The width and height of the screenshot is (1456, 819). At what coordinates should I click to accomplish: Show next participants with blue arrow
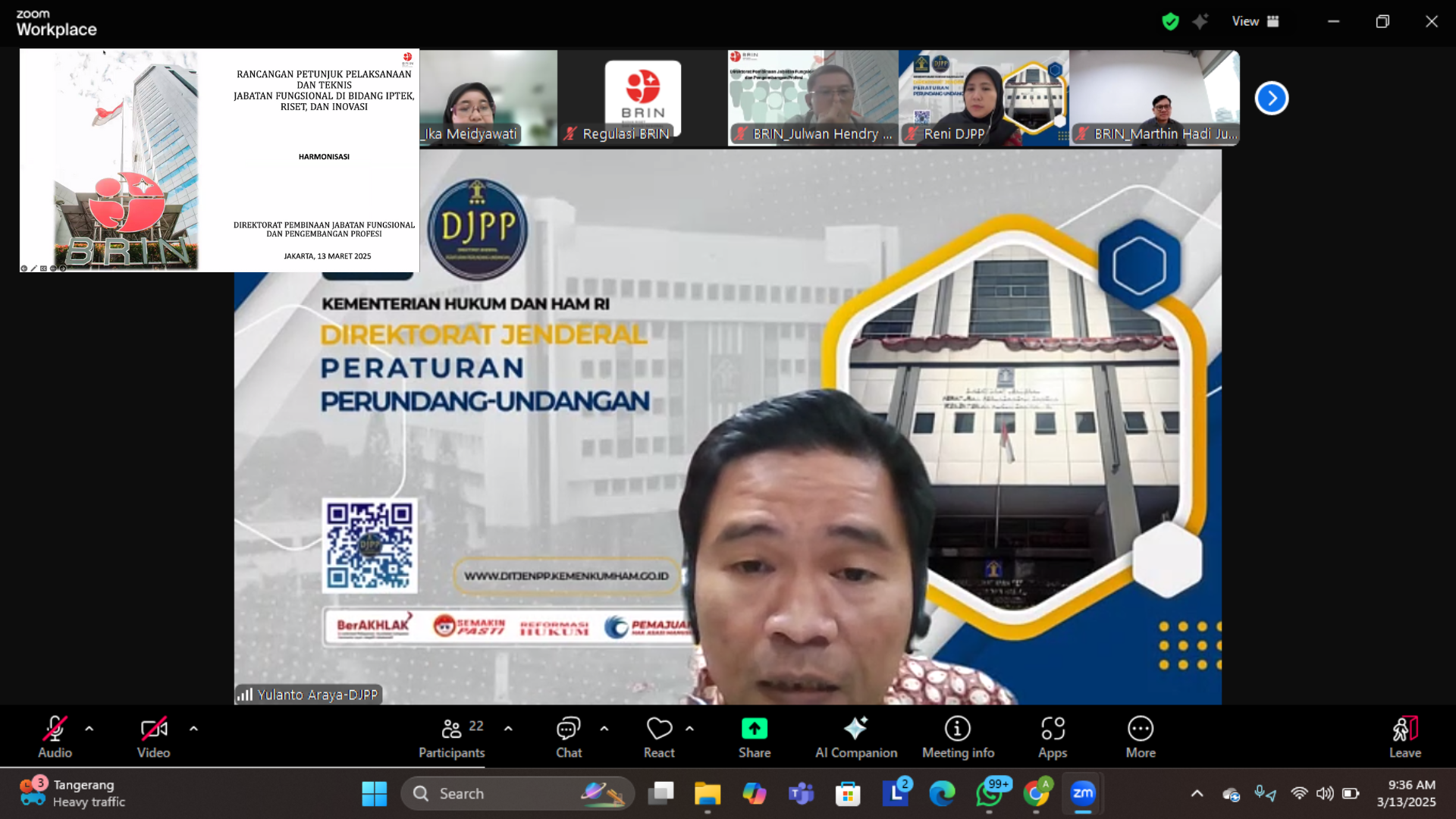click(x=1272, y=98)
